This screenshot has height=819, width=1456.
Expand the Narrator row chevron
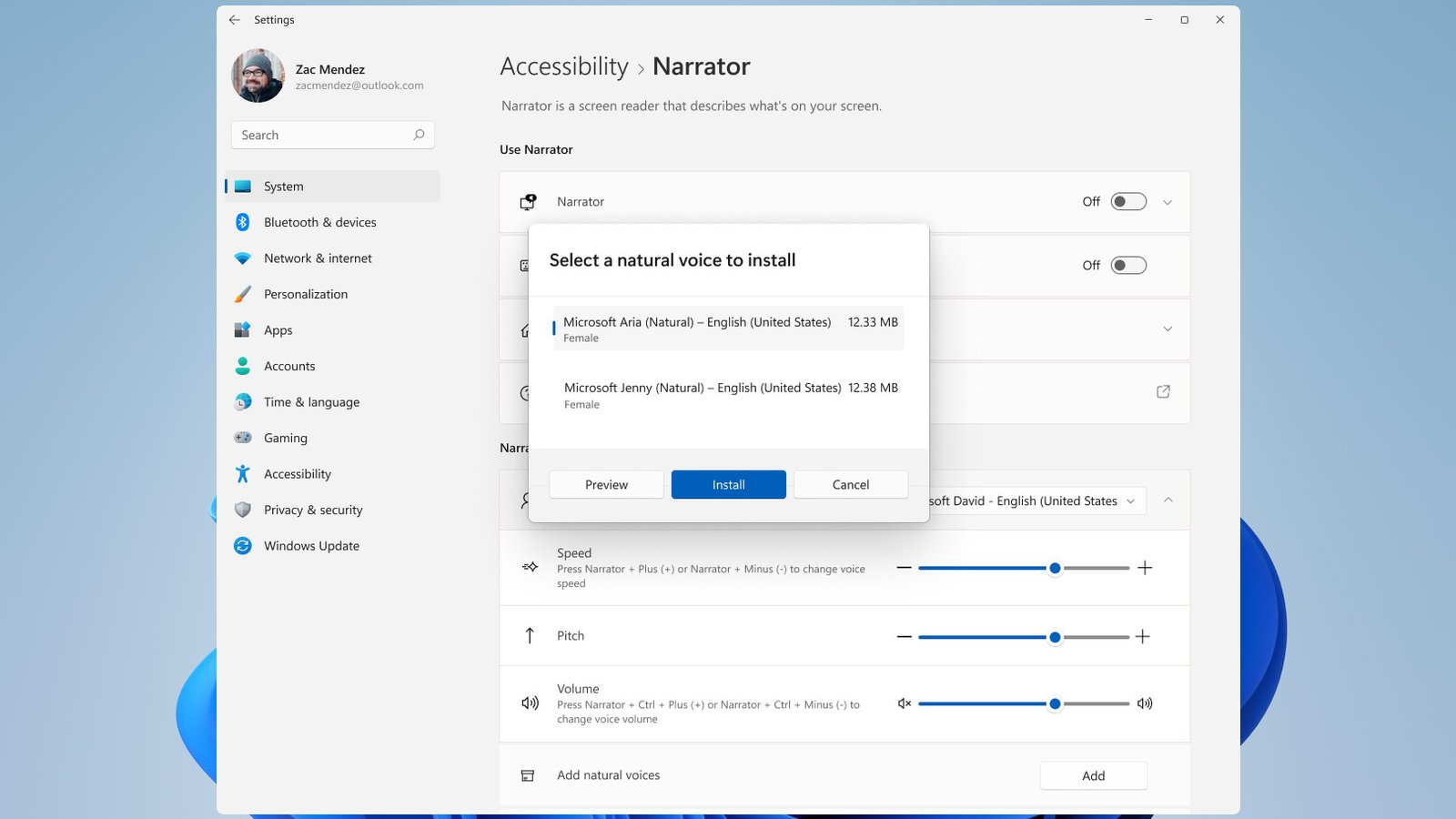1168,202
